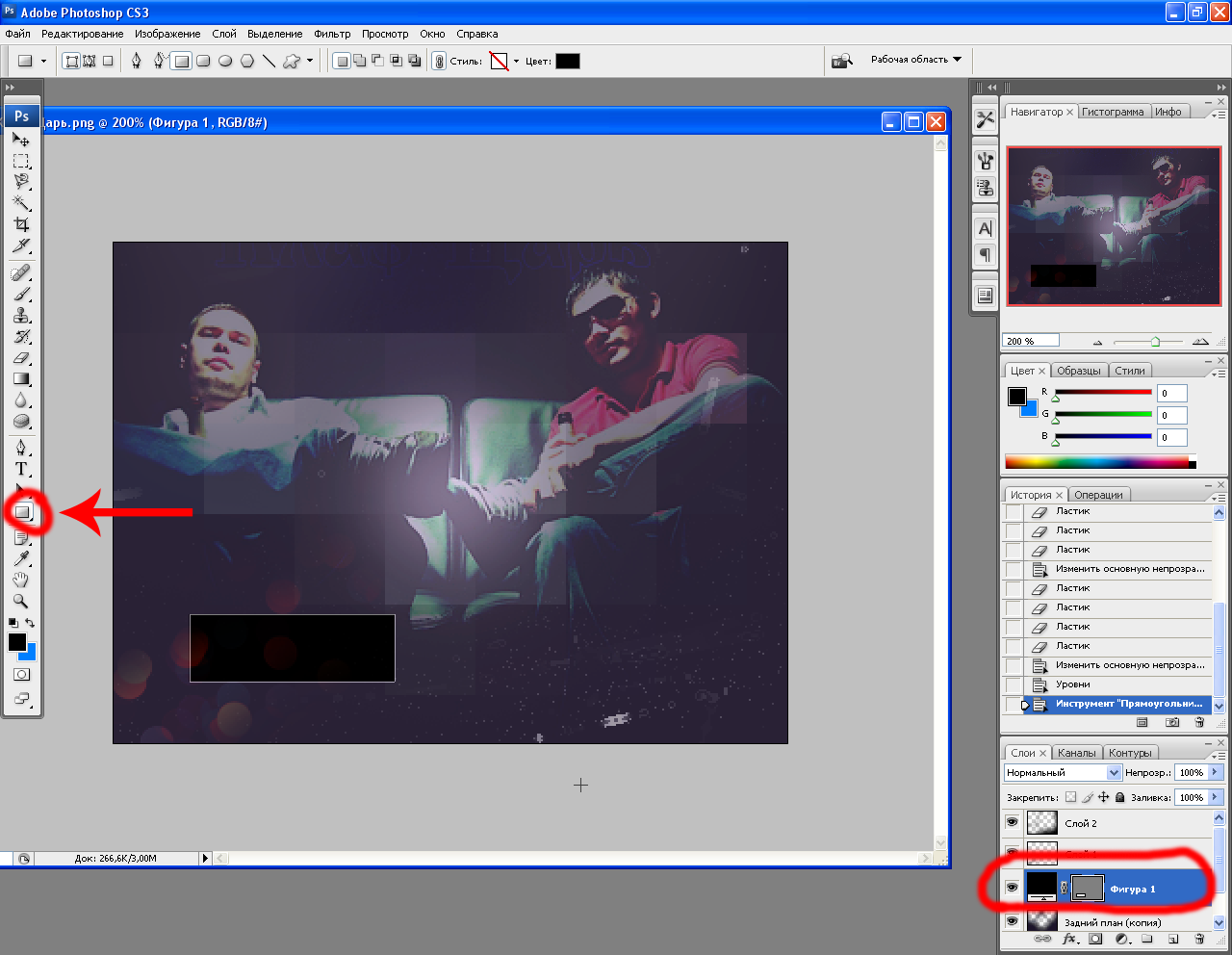This screenshot has height=955, width=1232.
Task: Select the Zoom magnifier tool
Action: (21, 601)
